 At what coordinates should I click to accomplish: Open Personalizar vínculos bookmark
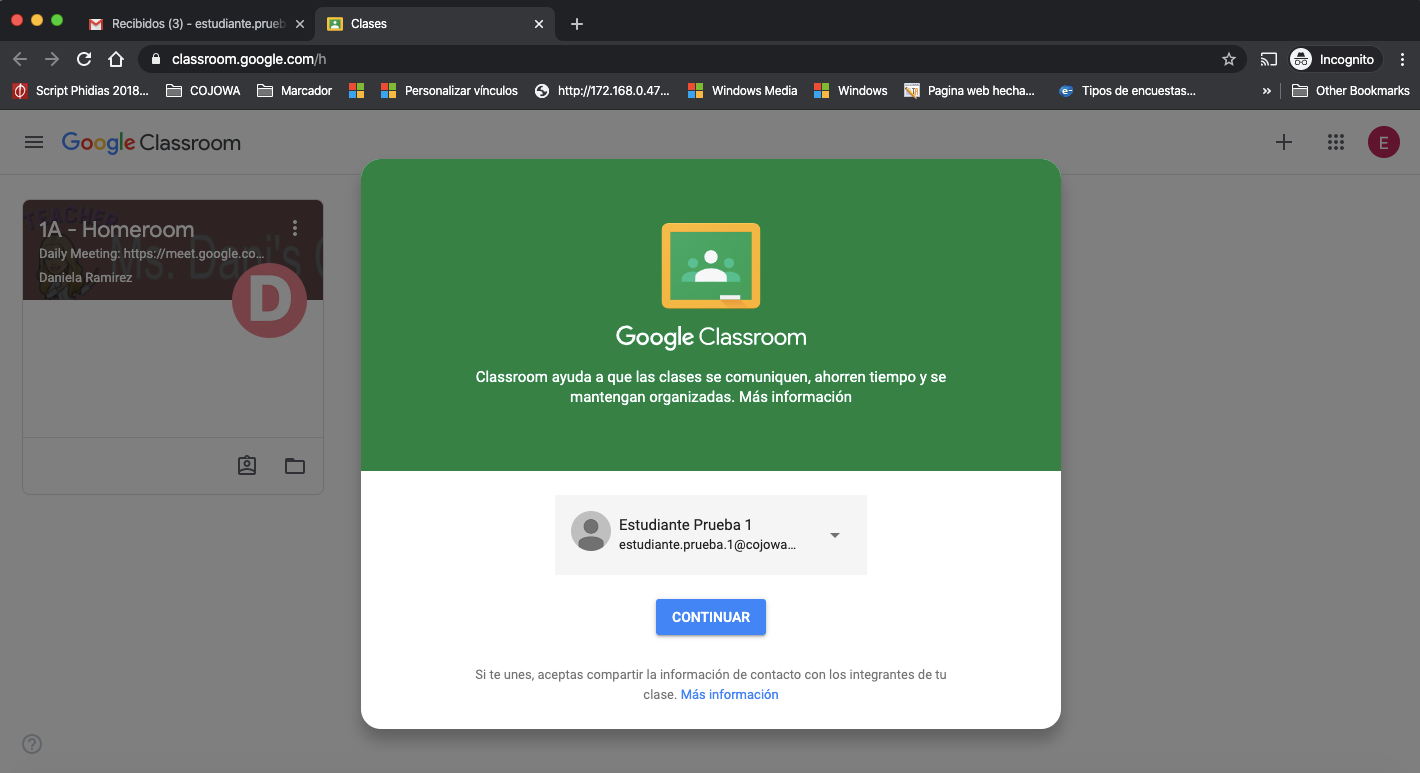tap(449, 90)
